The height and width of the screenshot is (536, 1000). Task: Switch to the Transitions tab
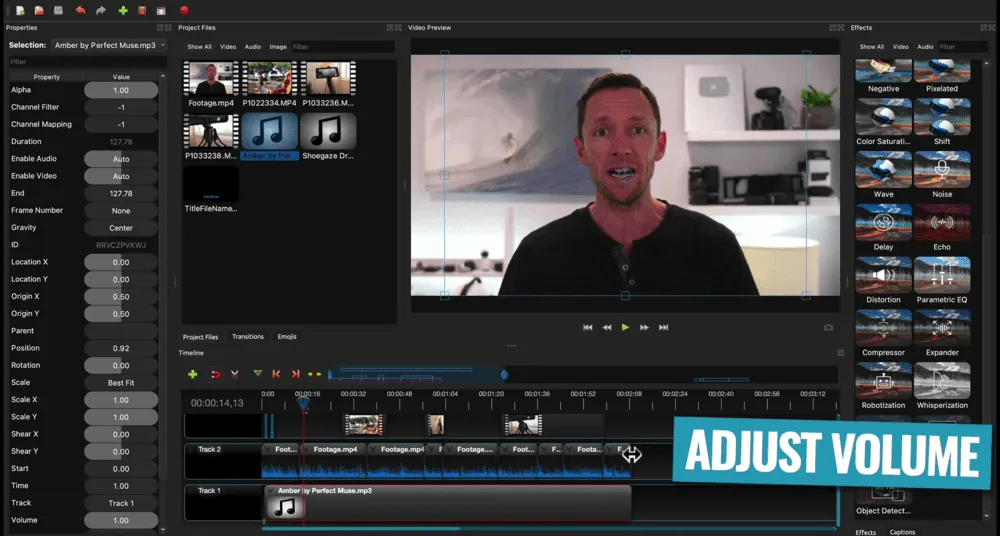coord(248,337)
